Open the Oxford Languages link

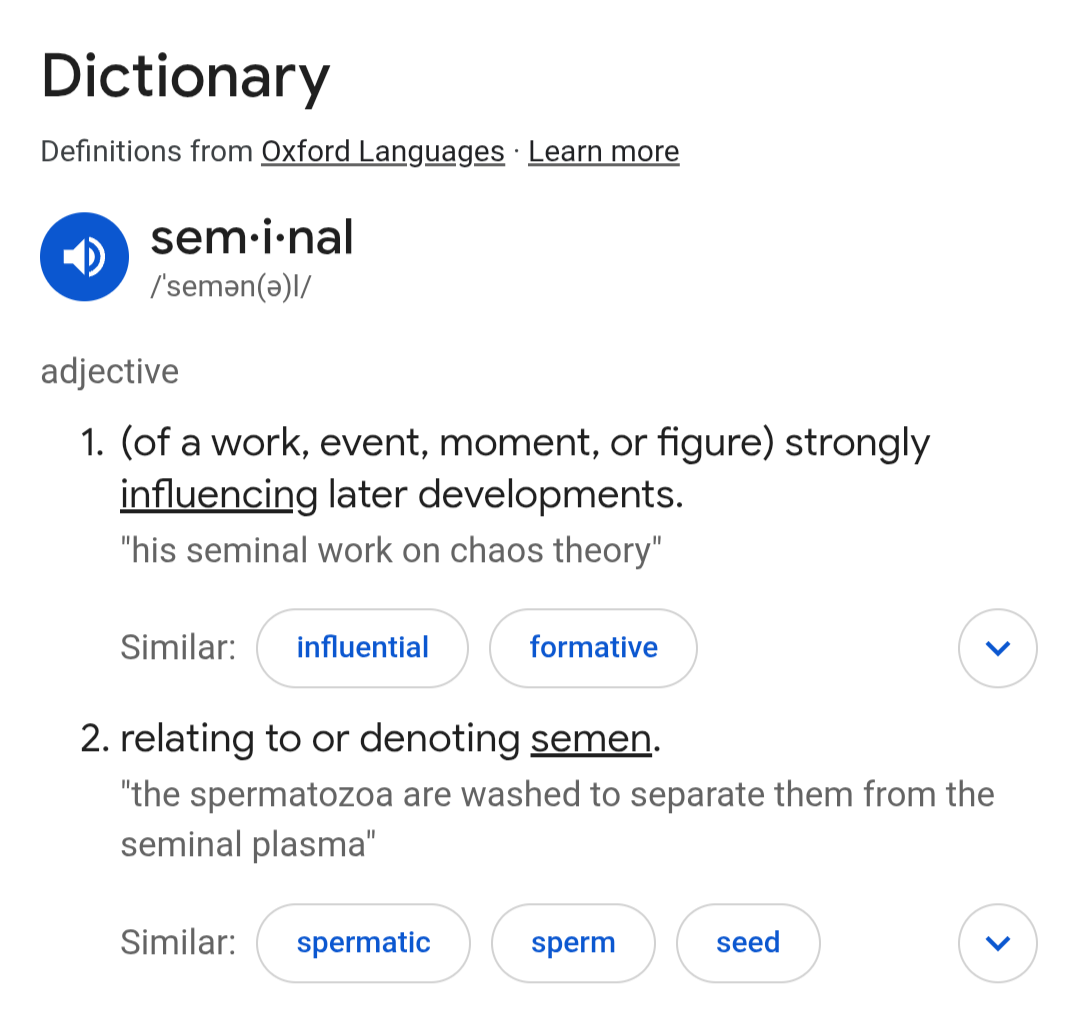point(382,152)
